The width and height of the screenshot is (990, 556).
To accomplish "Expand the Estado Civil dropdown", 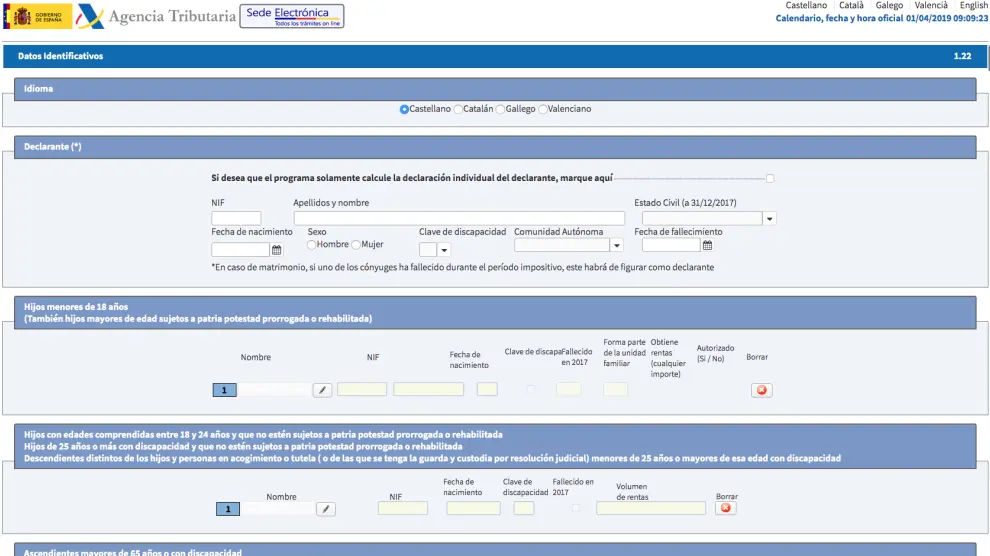I will 769,219.
